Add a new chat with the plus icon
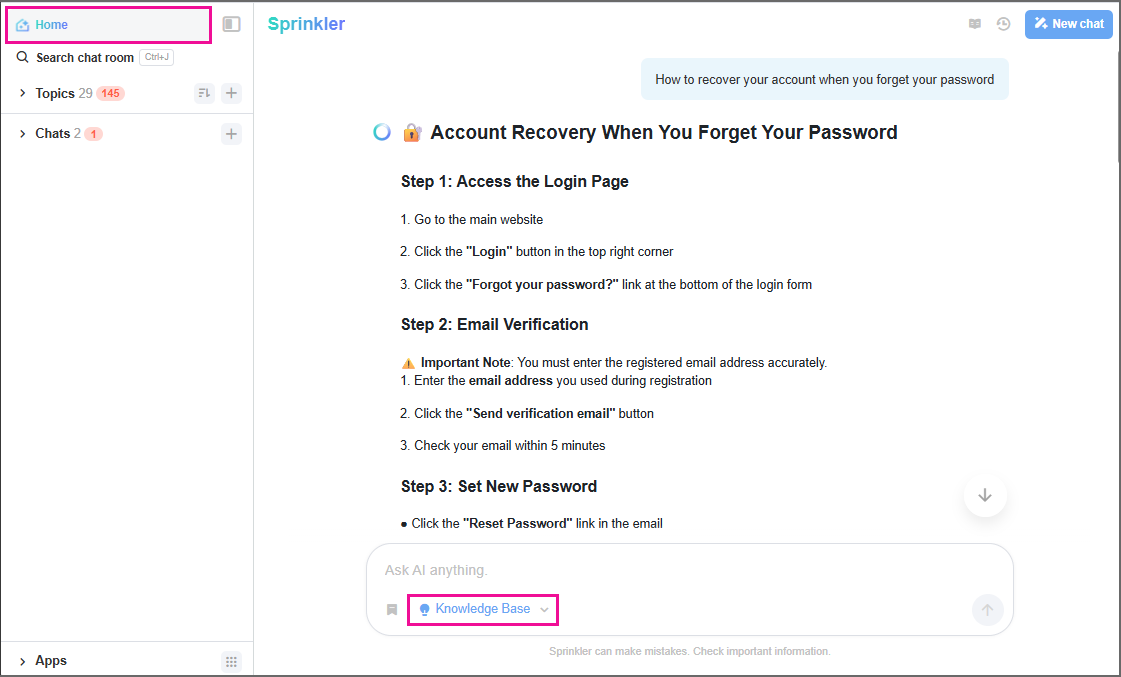The width and height of the screenshot is (1121, 677). point(232,133)
